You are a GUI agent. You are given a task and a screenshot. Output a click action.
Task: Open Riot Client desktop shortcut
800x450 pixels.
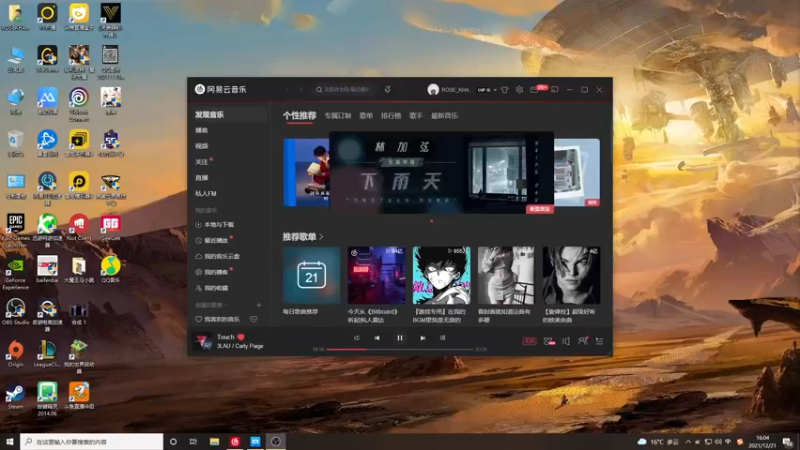[x=79, y=227]
